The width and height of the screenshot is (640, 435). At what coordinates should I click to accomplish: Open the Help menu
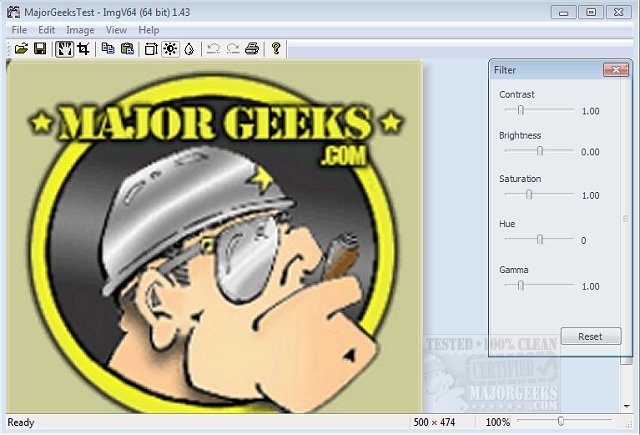[x=149, y=30]
